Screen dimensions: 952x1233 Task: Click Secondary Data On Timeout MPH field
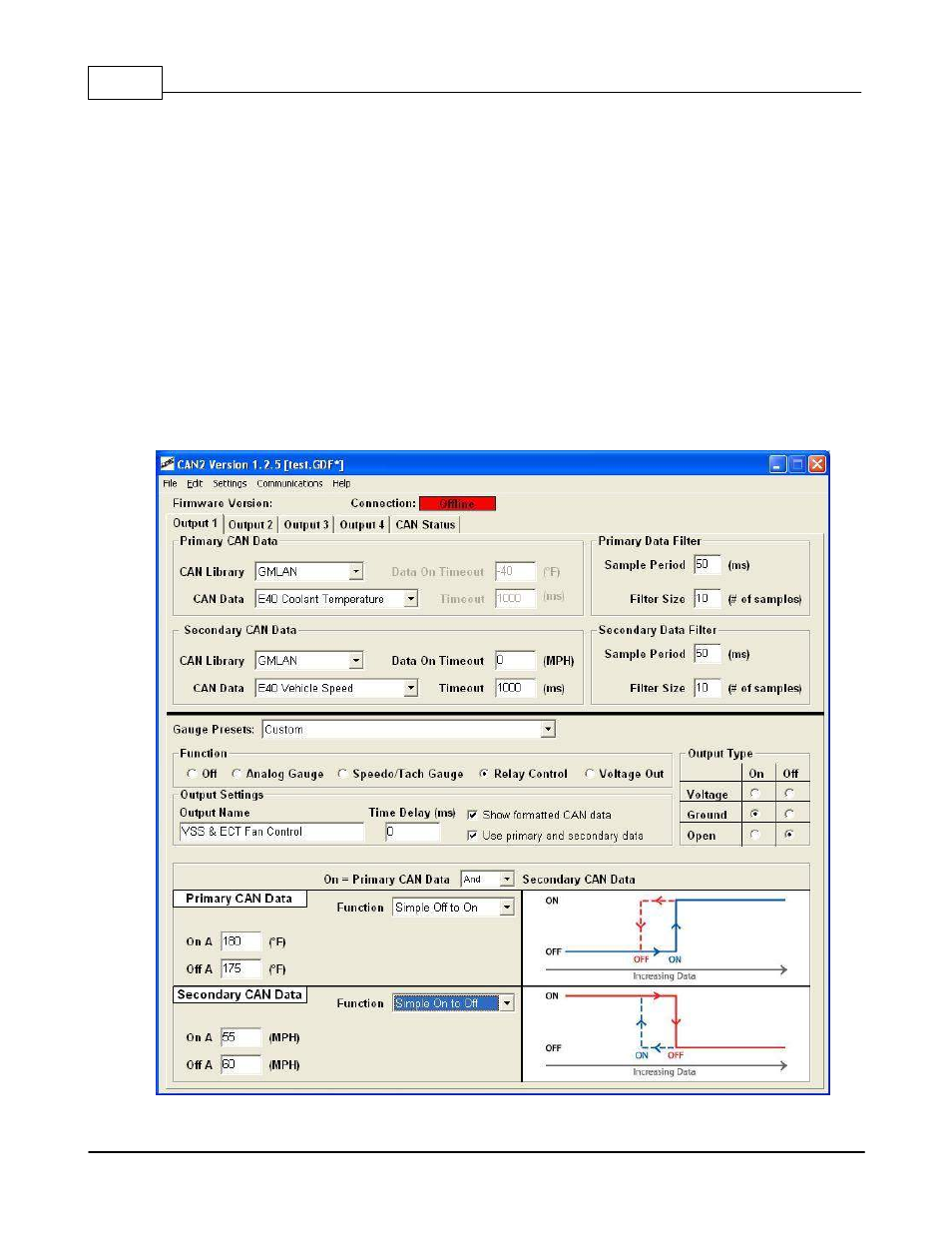point(515,661)
